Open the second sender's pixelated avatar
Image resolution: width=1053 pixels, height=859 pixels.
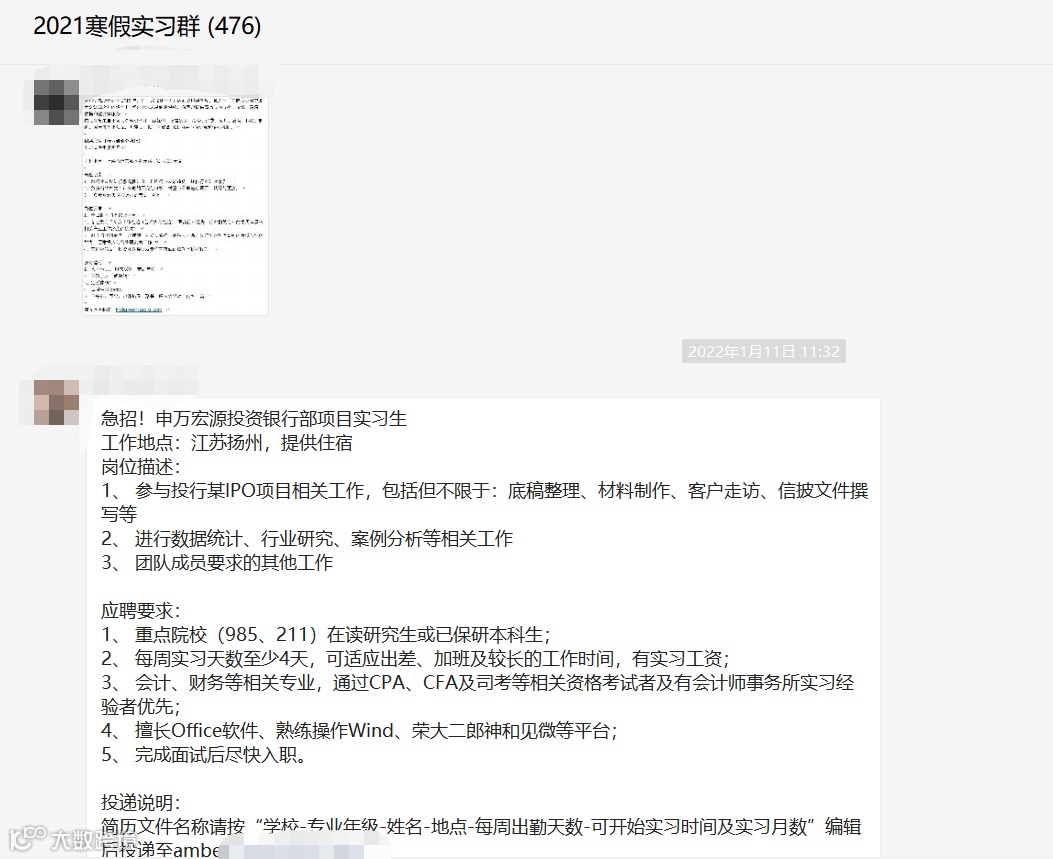(x=56, y=402)
